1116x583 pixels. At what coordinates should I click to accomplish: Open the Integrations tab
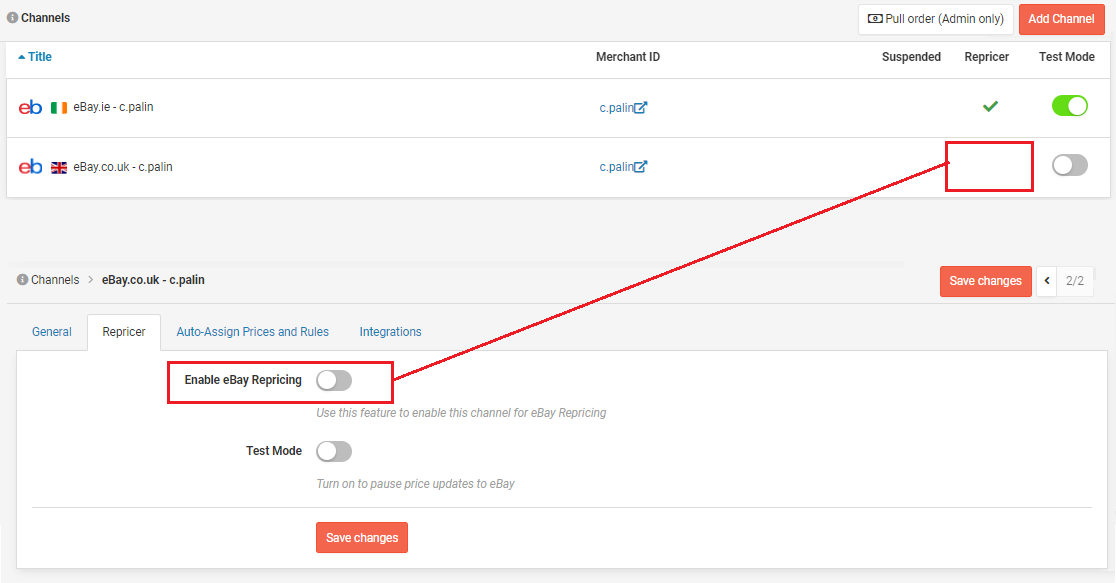390,332
